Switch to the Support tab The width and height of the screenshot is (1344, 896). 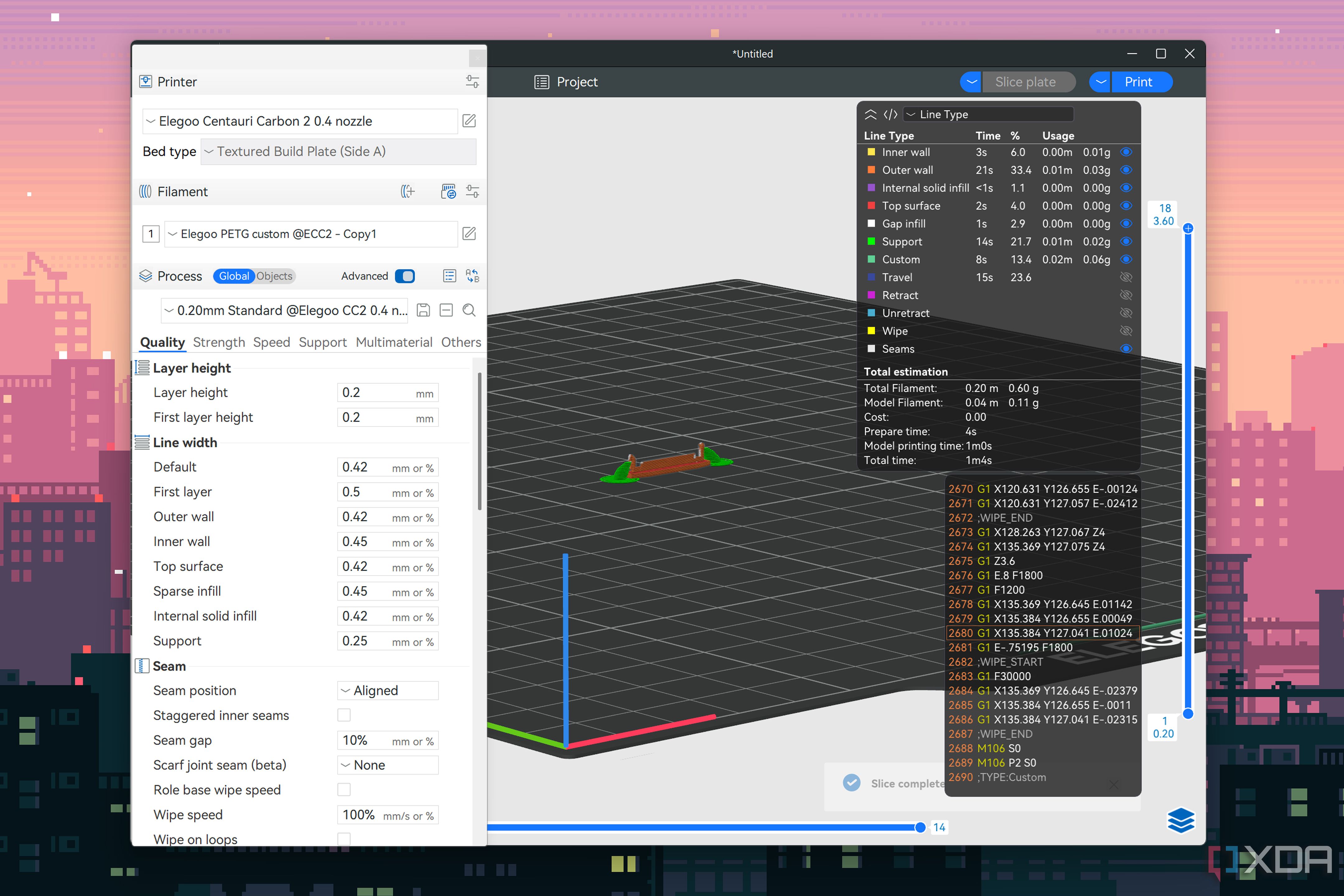pyautogui.click(x=322, y=342)
